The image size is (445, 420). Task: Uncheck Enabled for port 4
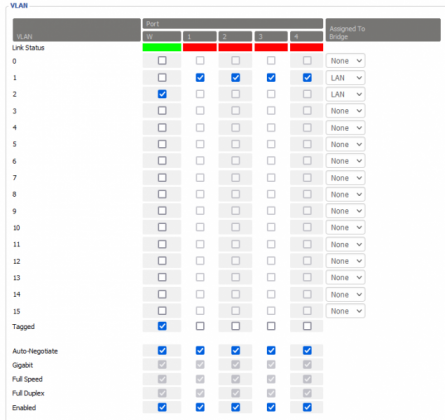click(x=307, y=407)
